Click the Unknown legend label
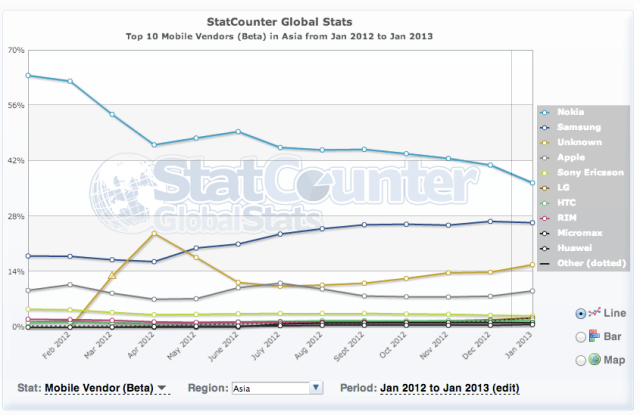 coord(574,142)
